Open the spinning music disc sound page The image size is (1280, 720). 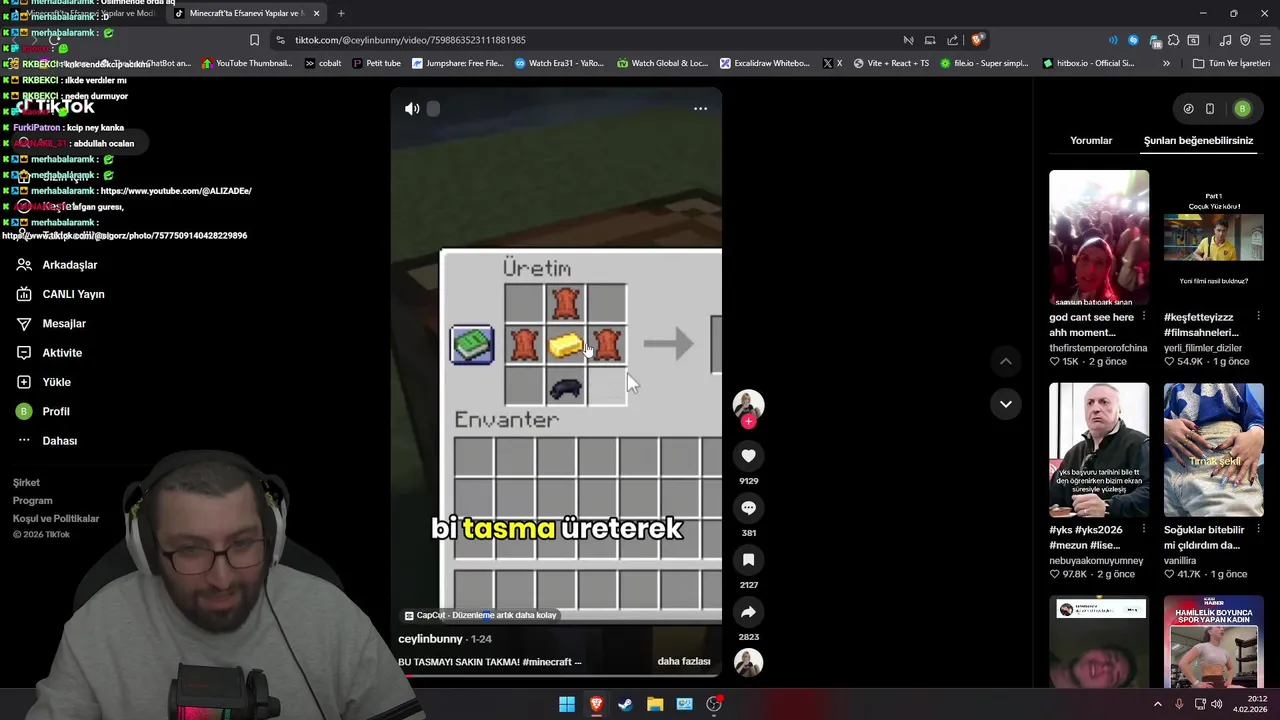pos(748,662)
